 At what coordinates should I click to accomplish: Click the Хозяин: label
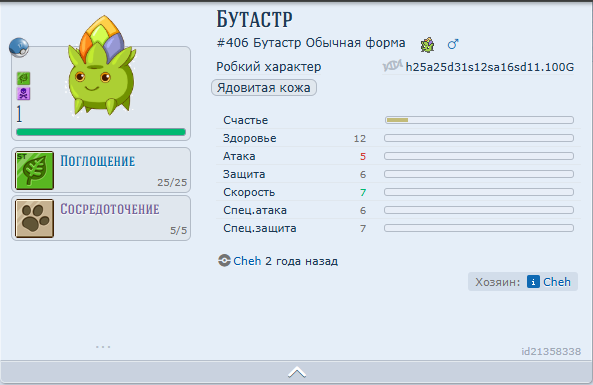[498, 282]
